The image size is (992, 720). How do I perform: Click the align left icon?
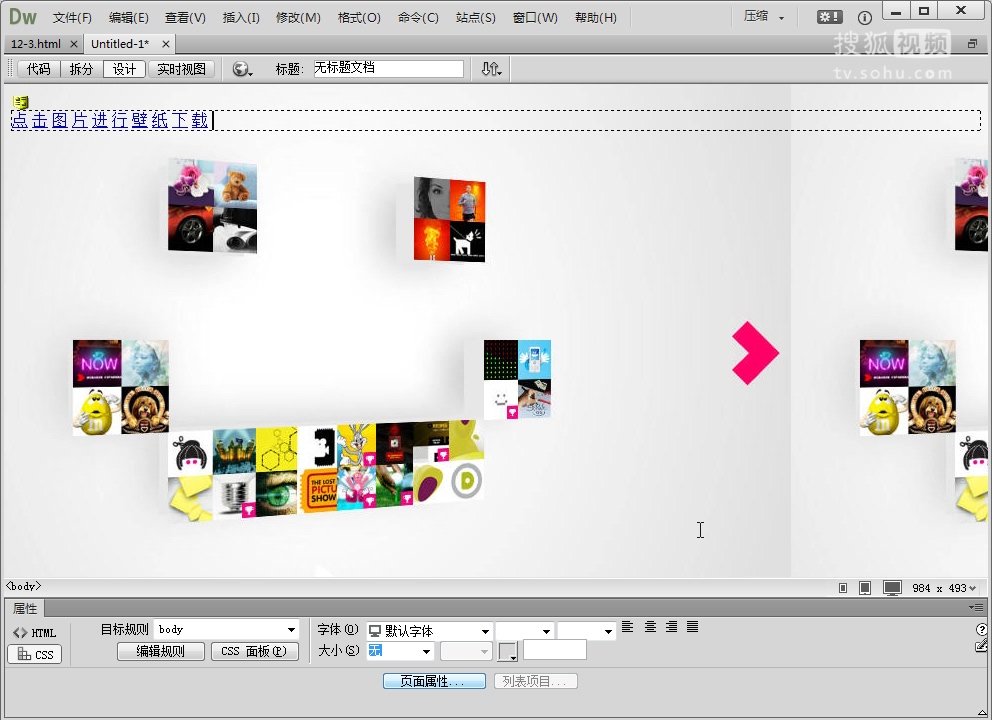[628, 627]
